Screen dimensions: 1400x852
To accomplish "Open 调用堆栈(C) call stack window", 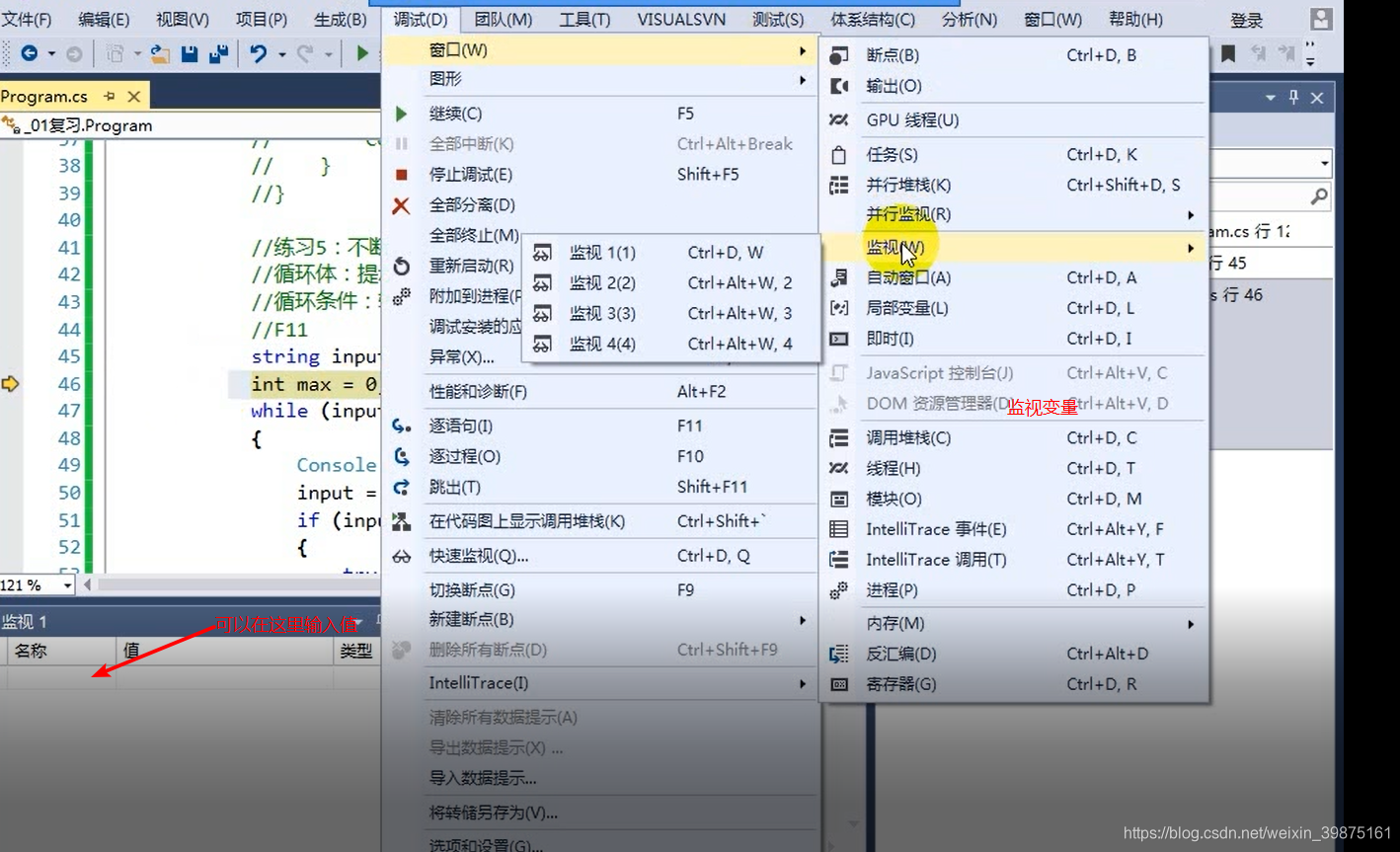I will tap(1013, 437).
